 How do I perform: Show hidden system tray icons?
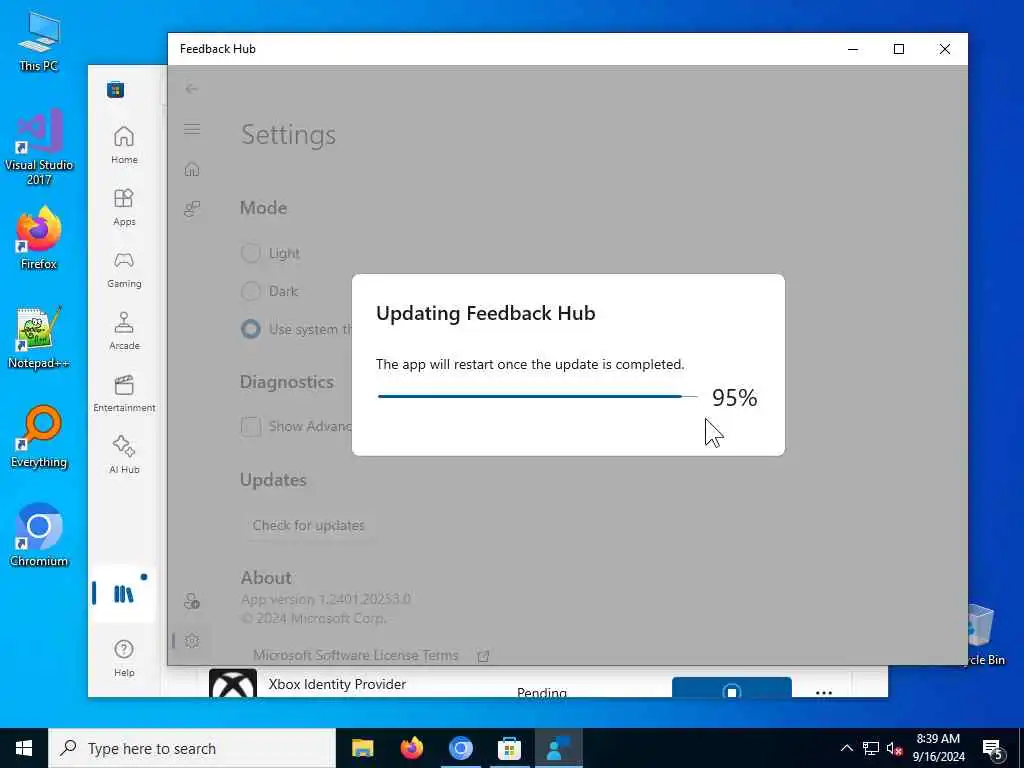coord(846,748)
